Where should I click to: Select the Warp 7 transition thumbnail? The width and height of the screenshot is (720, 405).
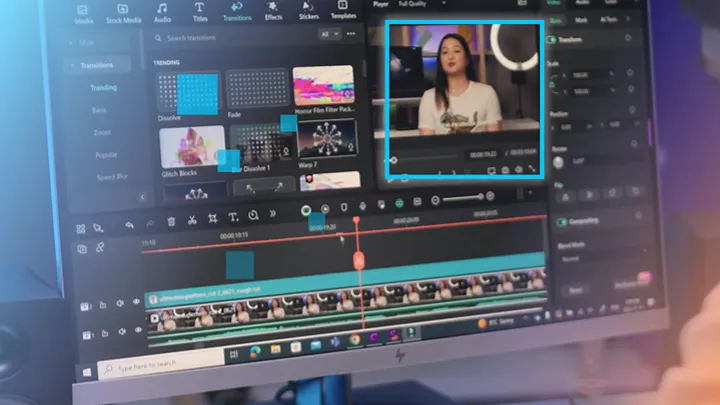click(x=327, y=139)
